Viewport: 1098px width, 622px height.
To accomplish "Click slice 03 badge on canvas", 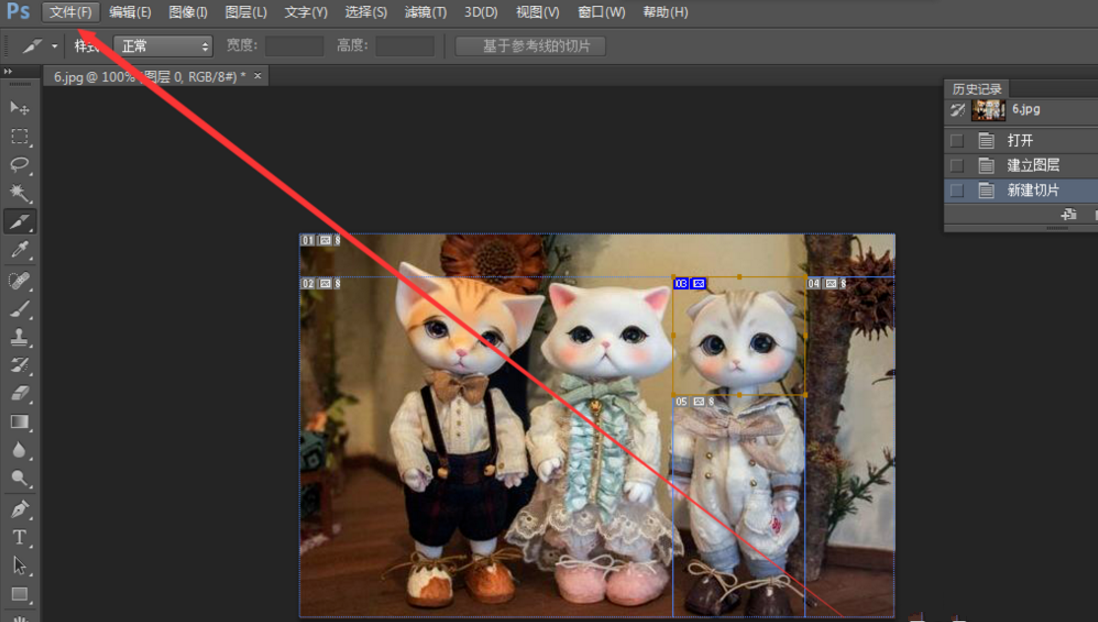I will click(690, 283).
